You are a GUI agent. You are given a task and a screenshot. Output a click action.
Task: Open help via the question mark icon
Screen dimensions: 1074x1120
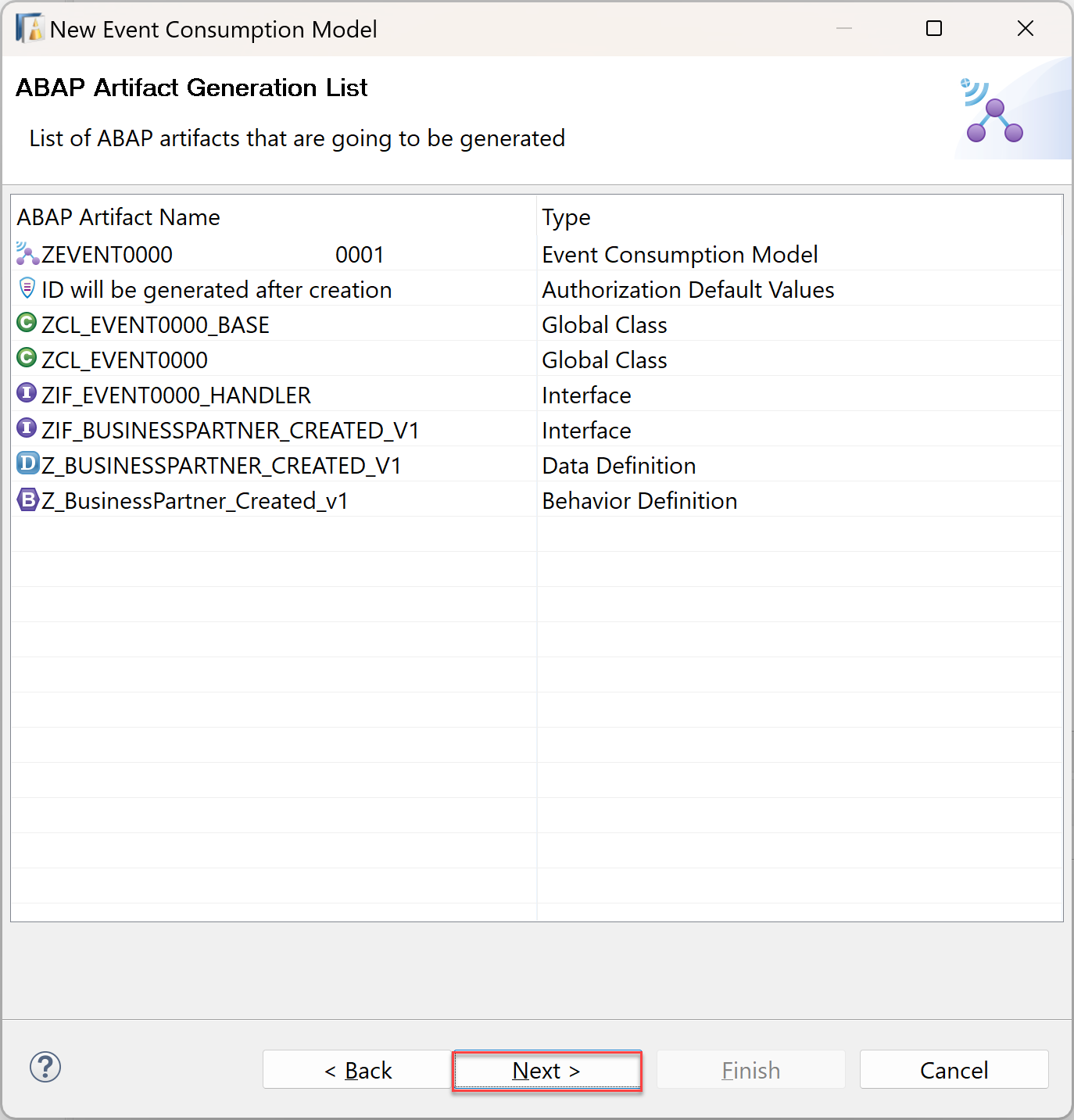45,1067
